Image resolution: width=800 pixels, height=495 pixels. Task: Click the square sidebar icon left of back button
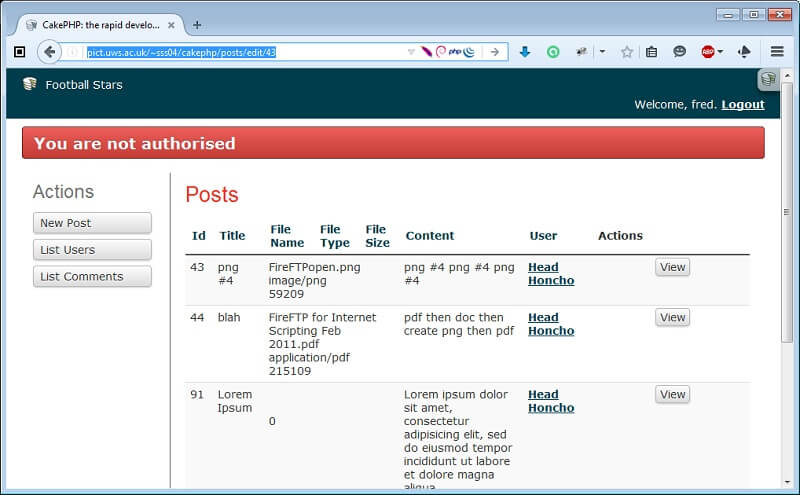pos(19,52)
